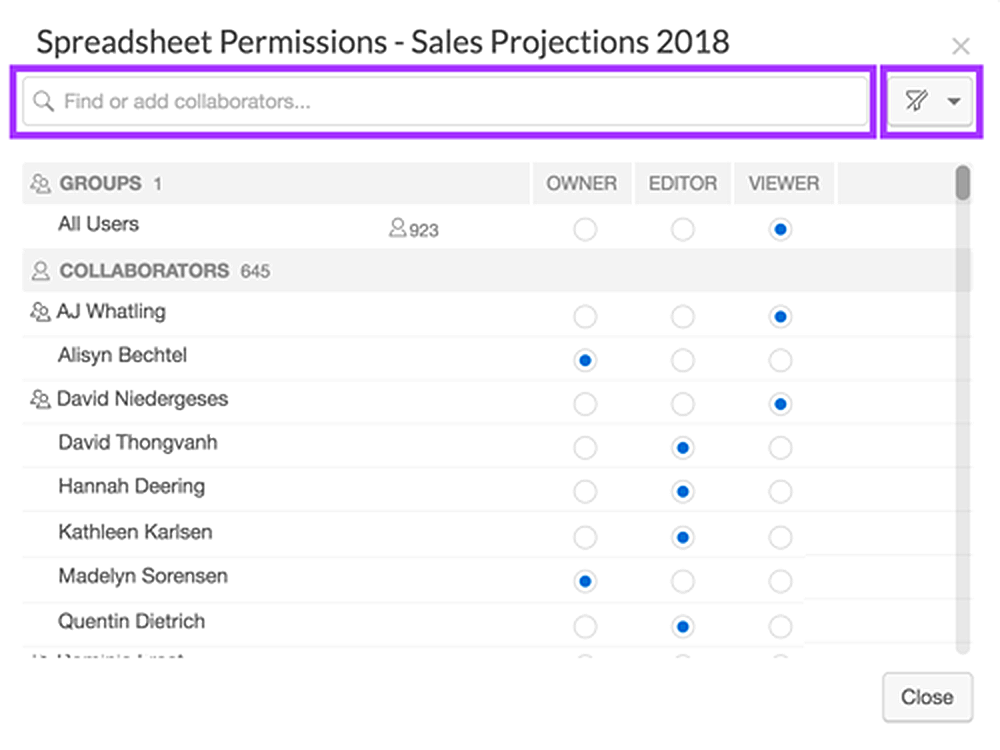
Task: Set All Users permission to Editor
Action: 682,229
